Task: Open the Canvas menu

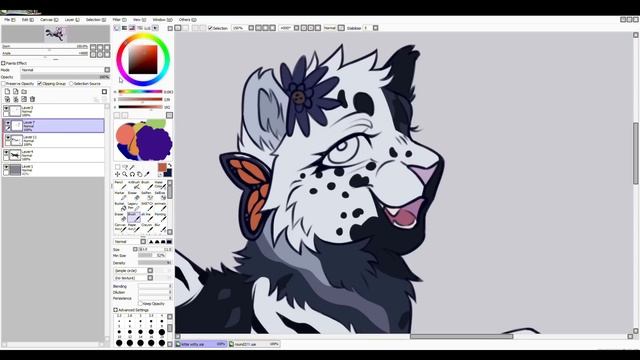Action: click(x=49, y=20)
